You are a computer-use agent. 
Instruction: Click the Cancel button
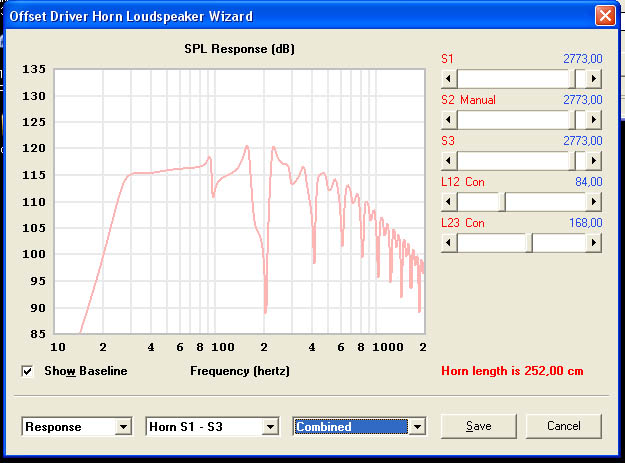click(x=564, y=426)
